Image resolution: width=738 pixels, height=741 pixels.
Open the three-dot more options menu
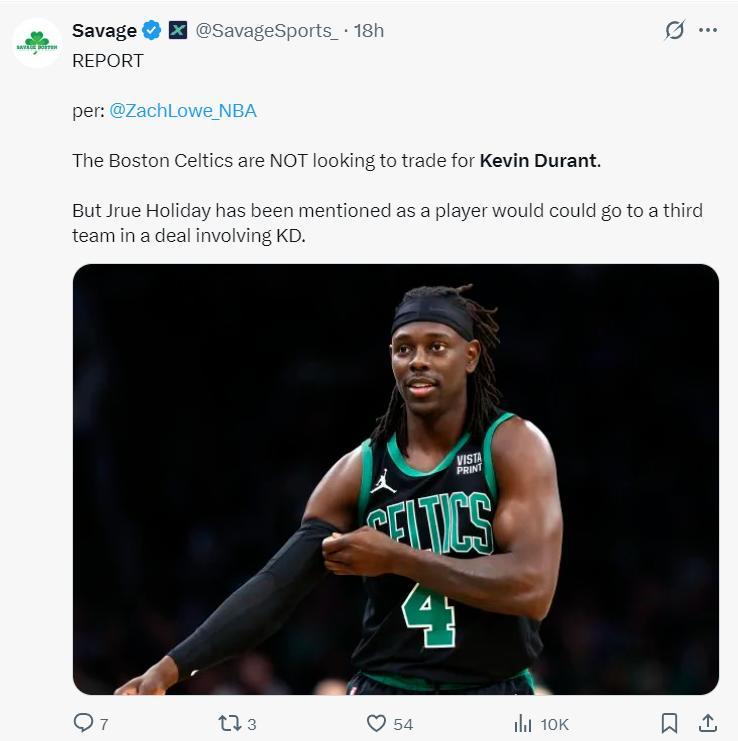tap(708, 30)
